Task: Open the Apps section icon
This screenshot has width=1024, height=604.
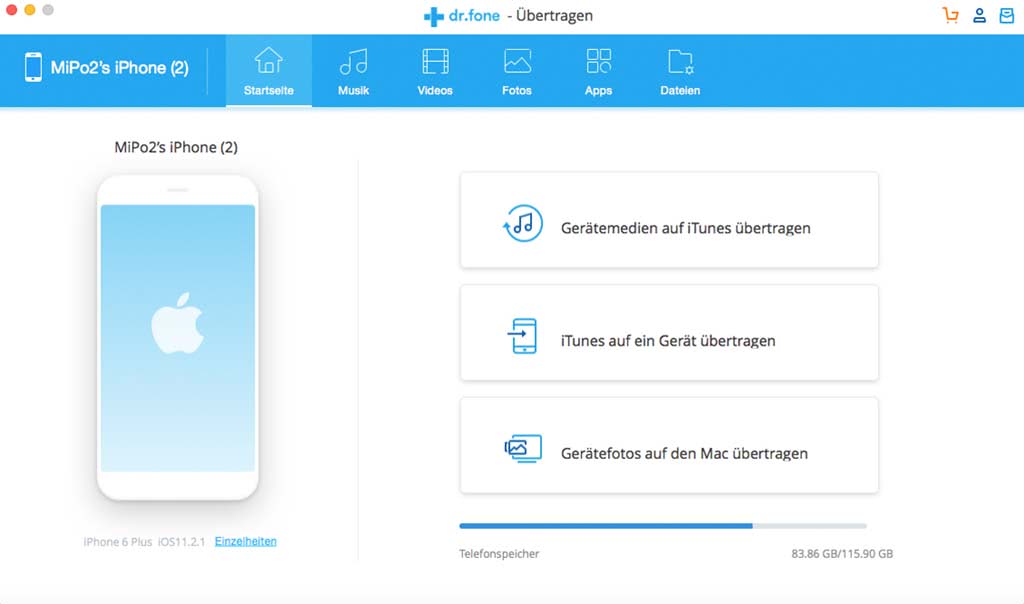Action: pyautogui.click(x=597, y=62)
